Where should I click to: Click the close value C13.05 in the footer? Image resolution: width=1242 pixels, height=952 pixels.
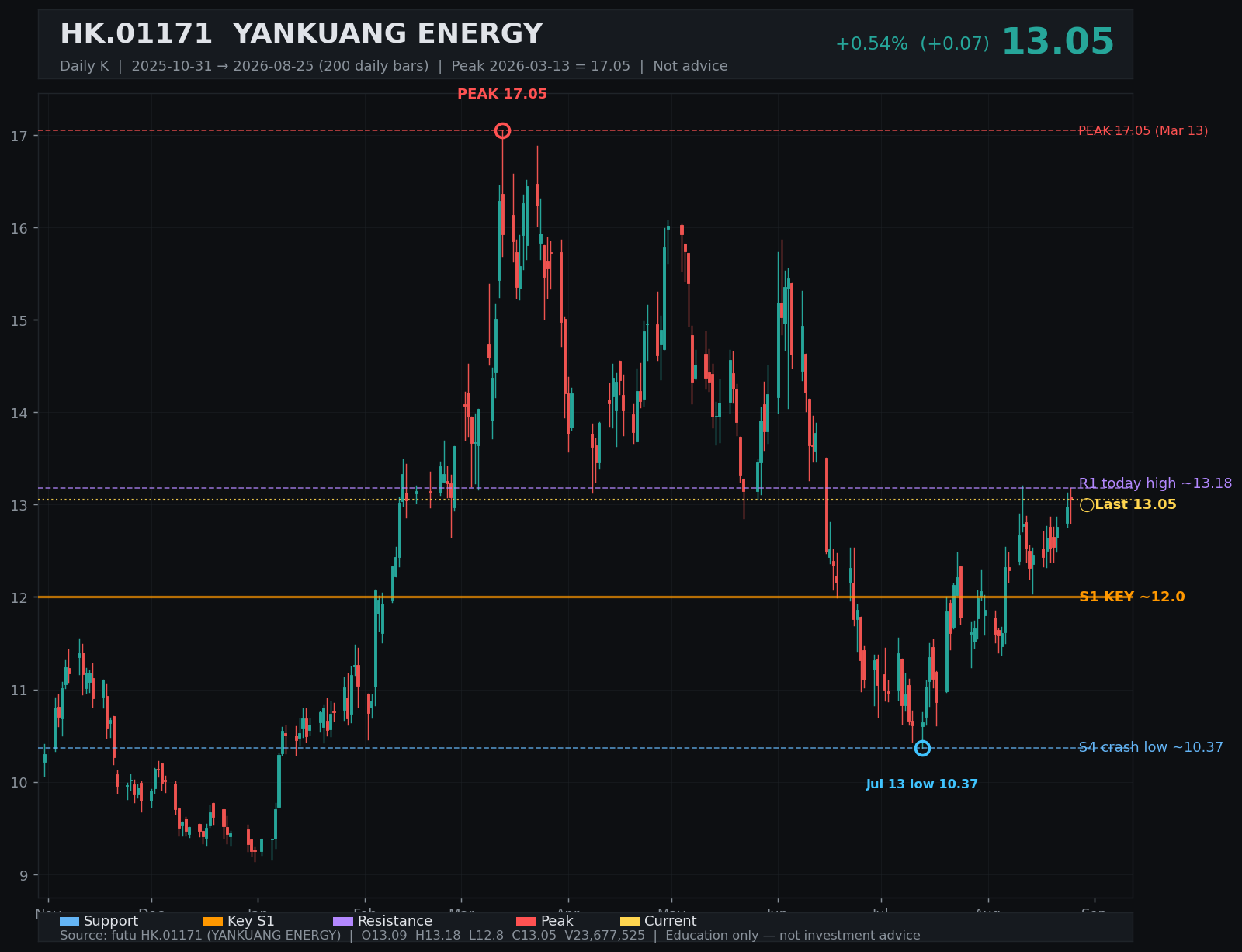point(537,936)
